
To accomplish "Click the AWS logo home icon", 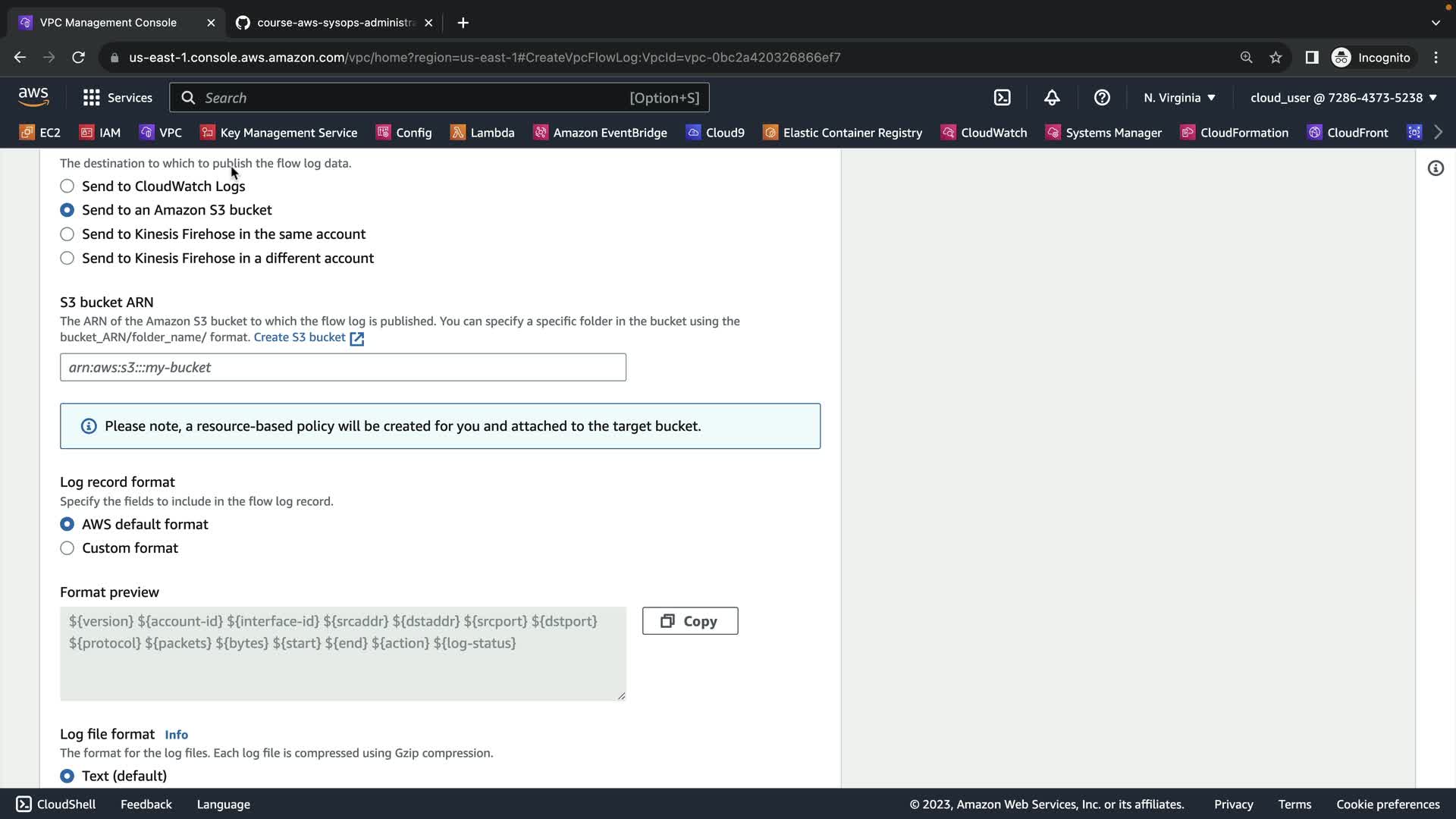I will pos(33,97).
